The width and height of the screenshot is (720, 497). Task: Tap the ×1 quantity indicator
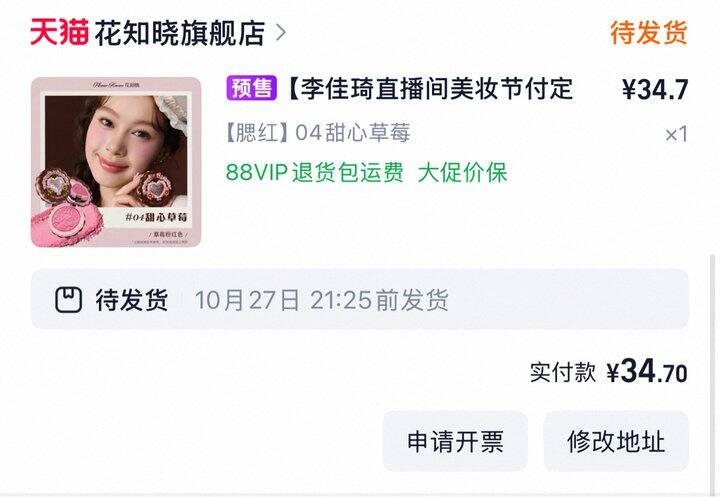(x=676, y=134)
